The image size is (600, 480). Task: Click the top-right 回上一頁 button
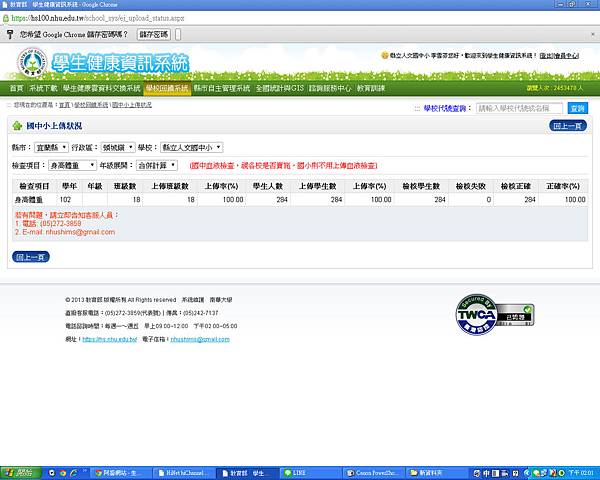[568, 126]
